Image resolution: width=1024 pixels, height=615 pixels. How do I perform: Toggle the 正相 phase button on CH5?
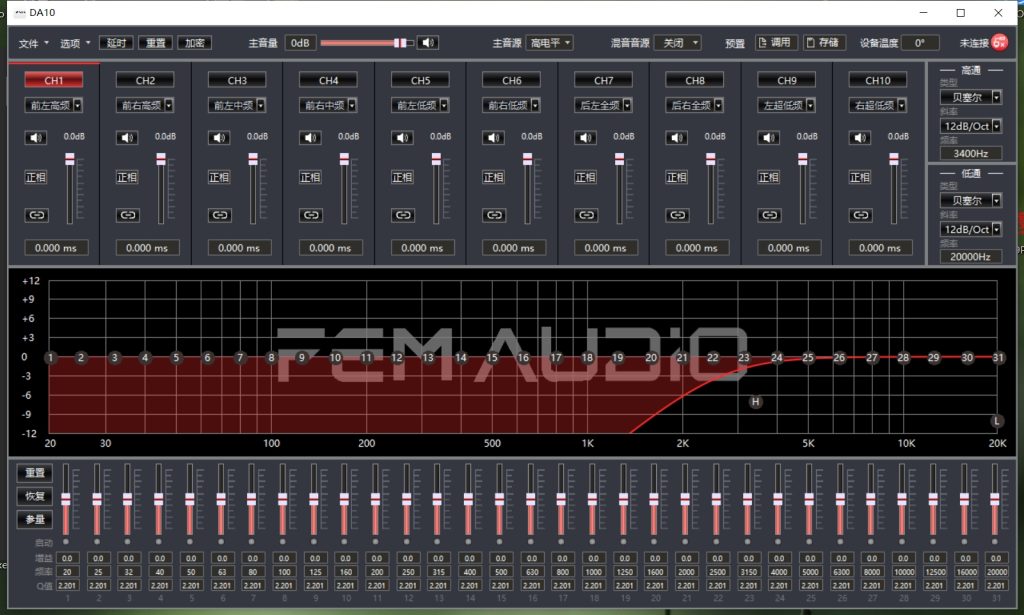403,177
